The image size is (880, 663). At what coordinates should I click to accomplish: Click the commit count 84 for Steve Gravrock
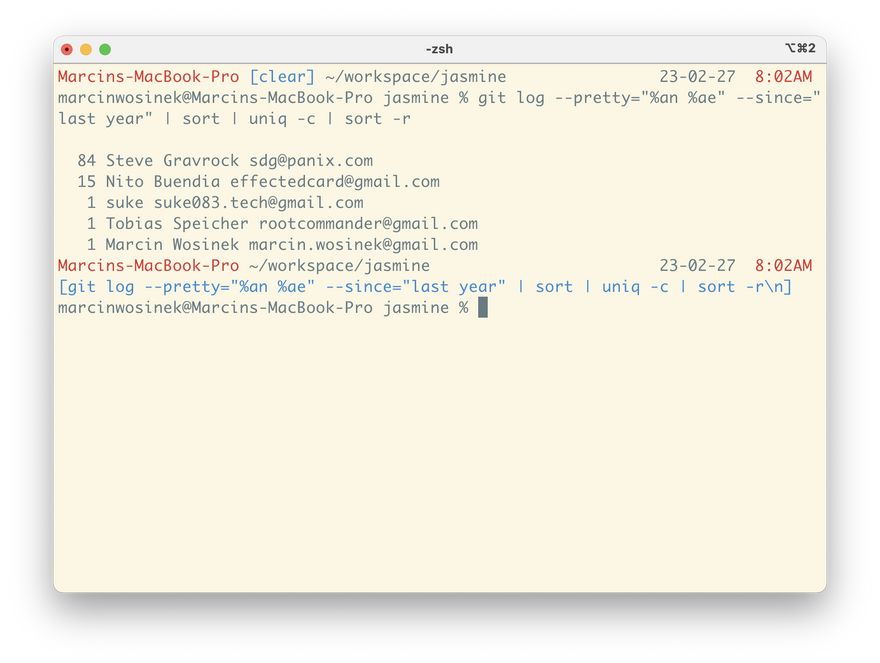(x=86, y=161)
